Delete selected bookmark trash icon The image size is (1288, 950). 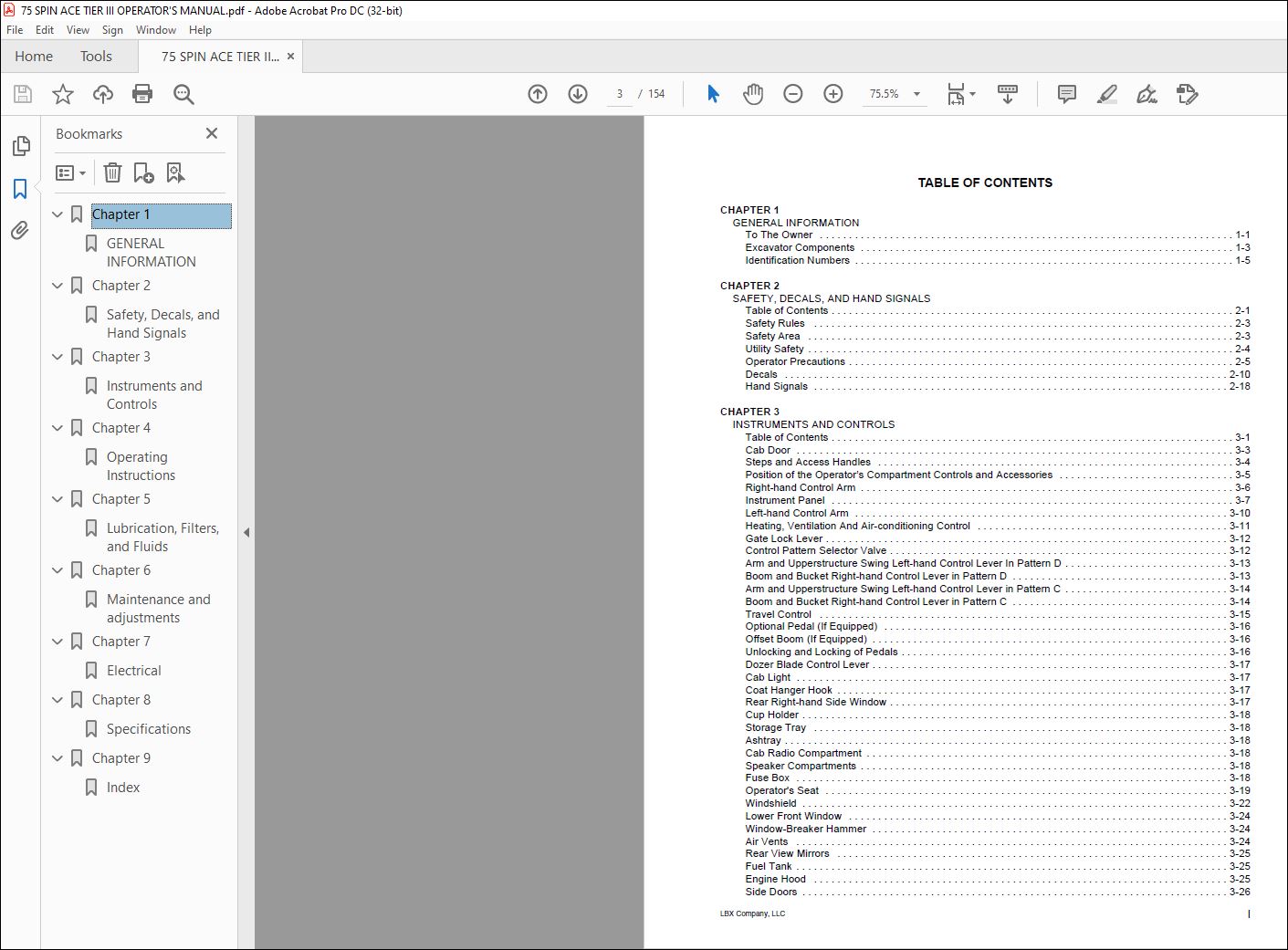point(112,172)
